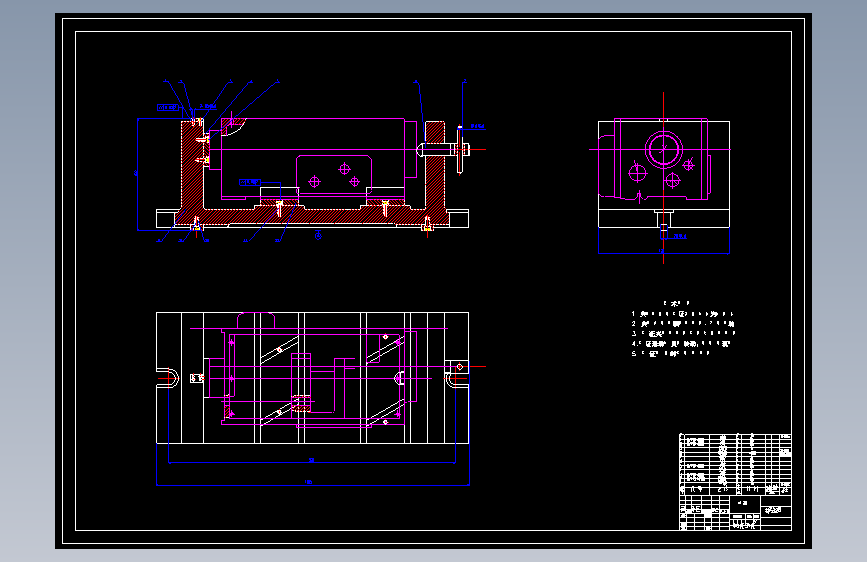Select the top plan view of the fixture
867x562 pixels.
[x=312, y=378]
